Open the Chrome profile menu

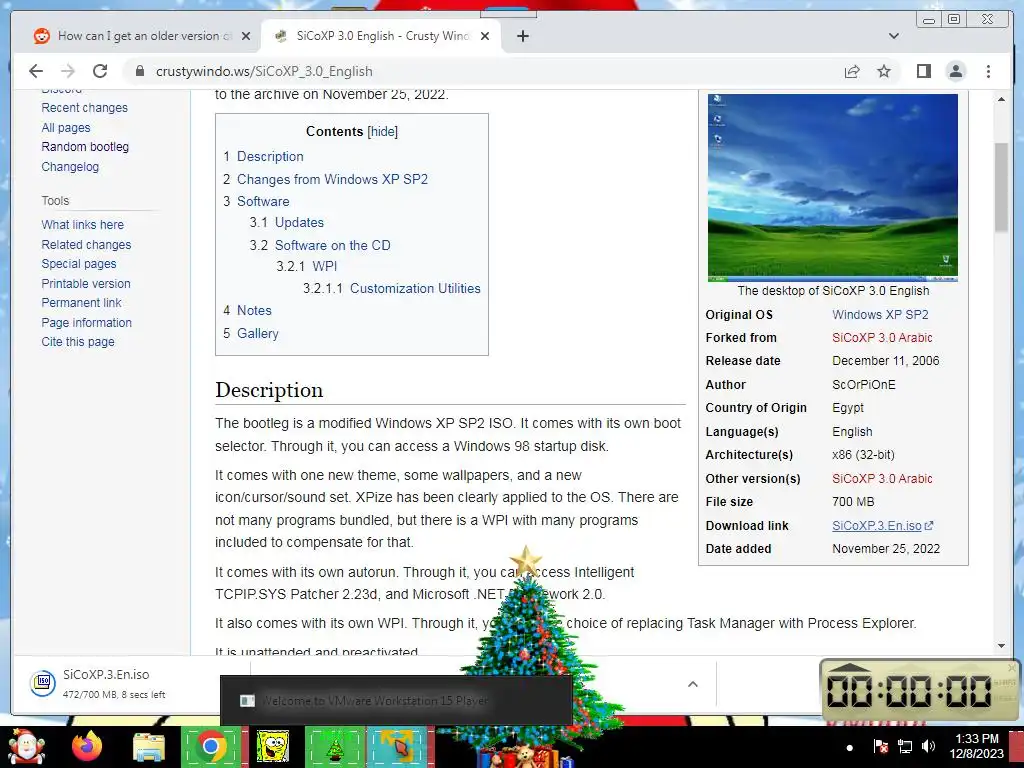(x=955, y=71)
